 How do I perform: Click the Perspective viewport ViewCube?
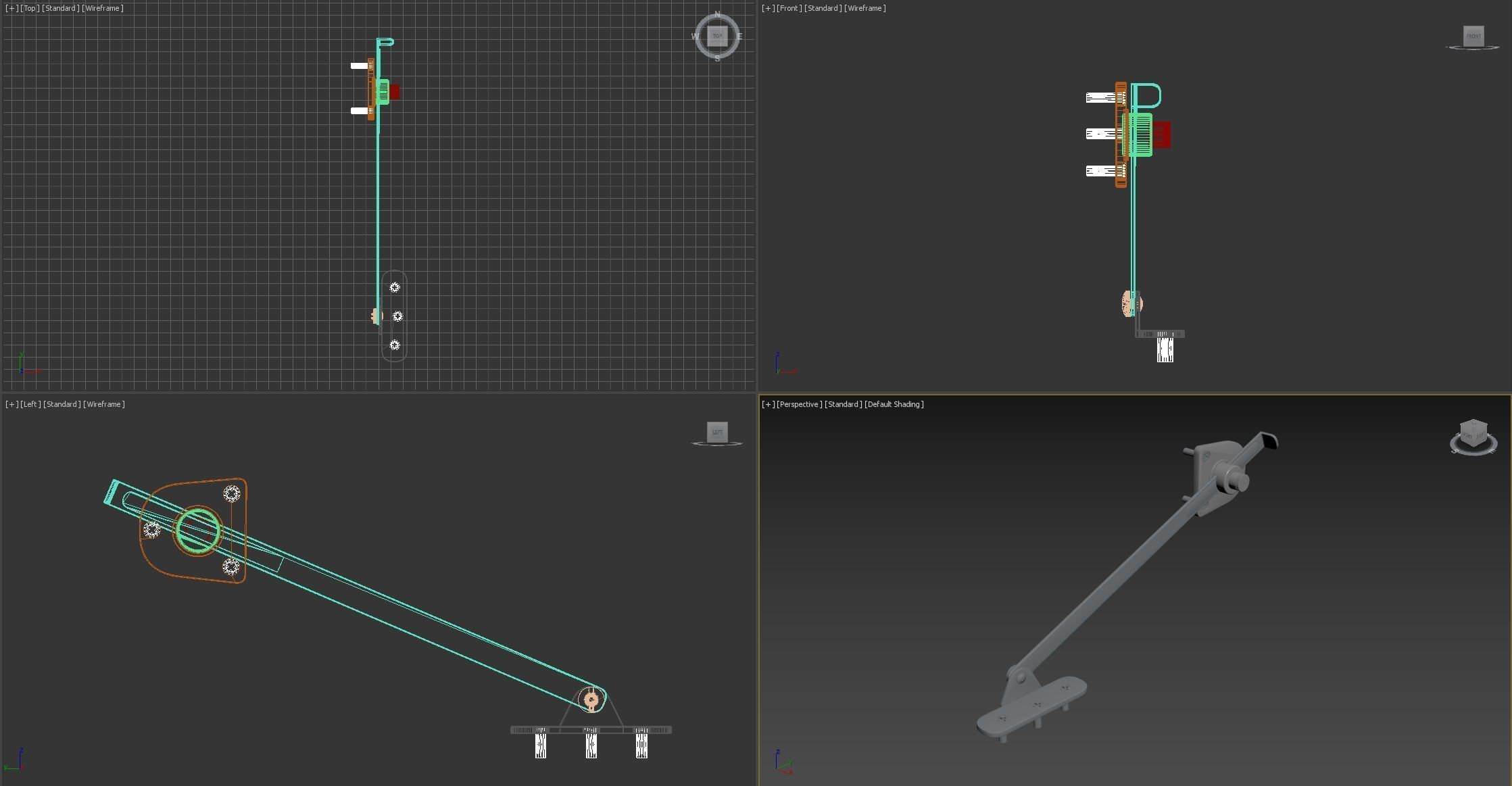click(x=1473, y=433)
